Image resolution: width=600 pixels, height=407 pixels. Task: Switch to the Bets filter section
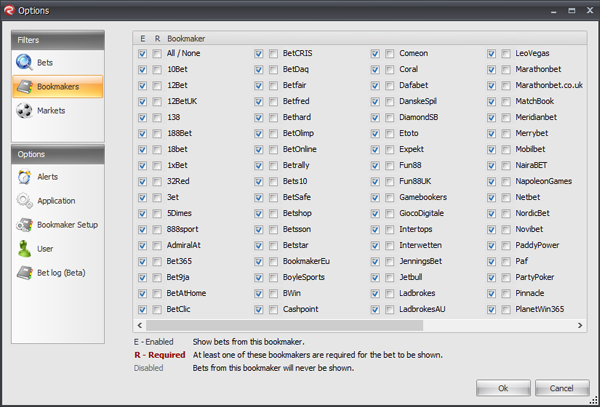[58, 63]
